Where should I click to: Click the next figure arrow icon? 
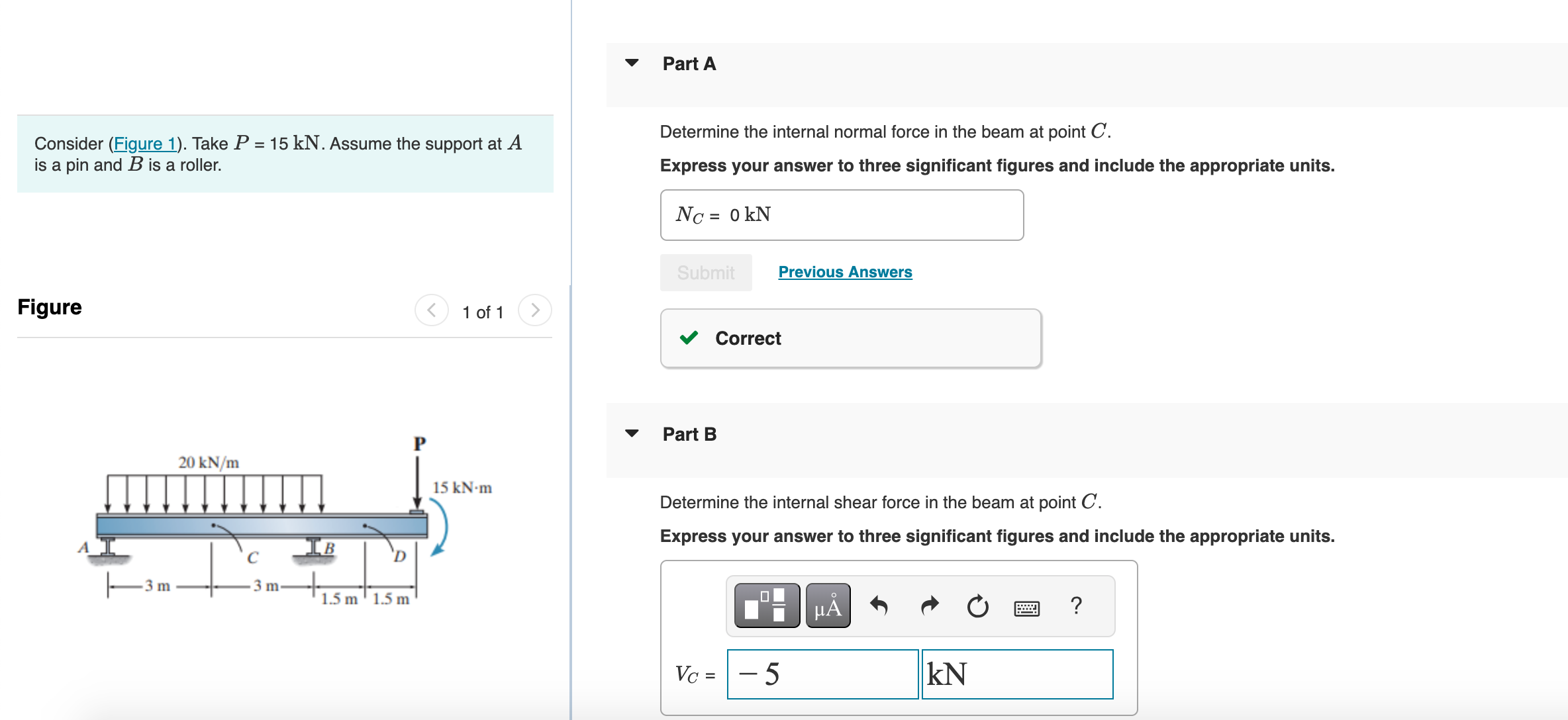click(x=534, y=310)
